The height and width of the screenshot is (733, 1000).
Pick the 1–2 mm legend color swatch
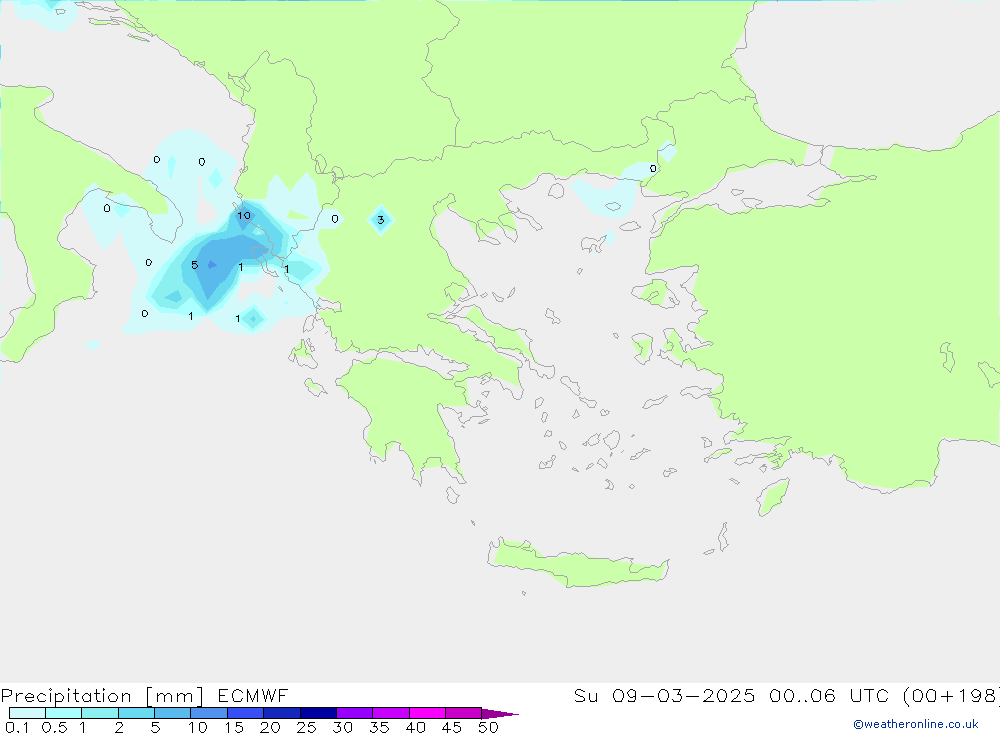(100, 713)
